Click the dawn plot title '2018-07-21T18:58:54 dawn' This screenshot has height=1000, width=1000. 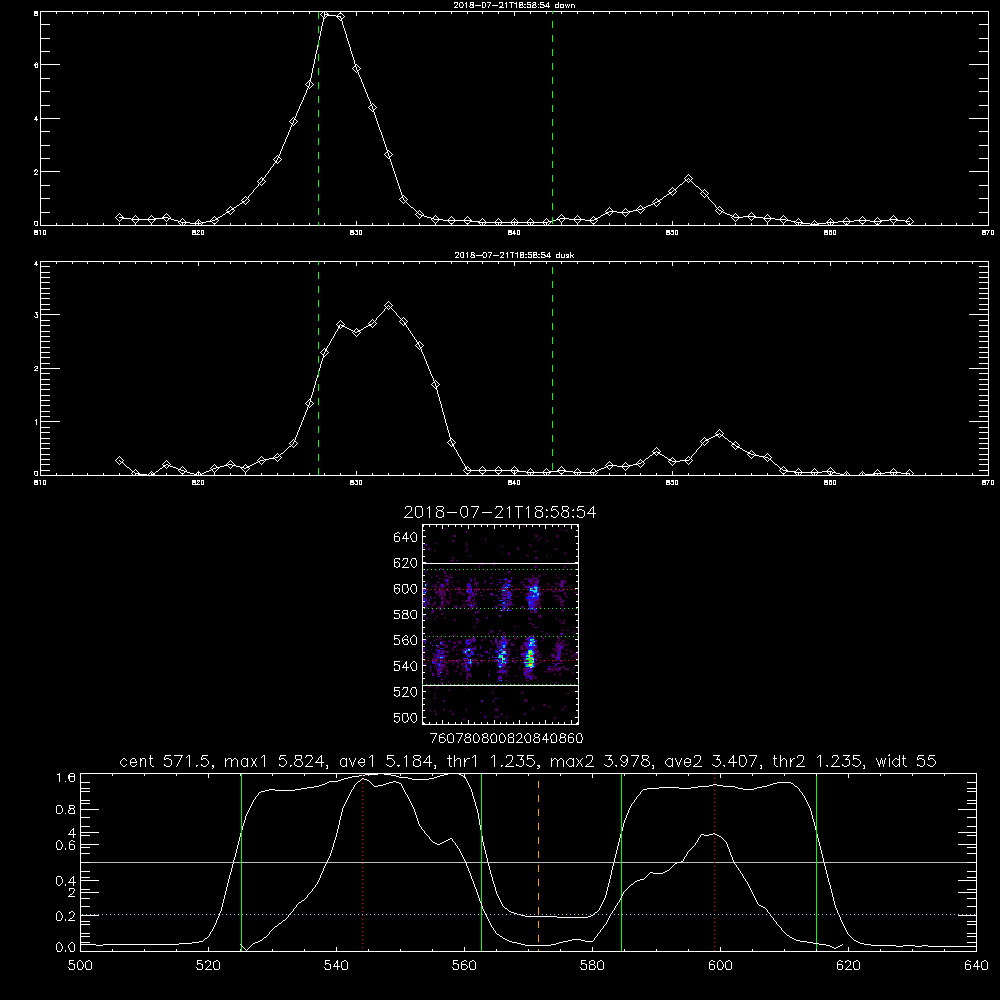click(515, 5)
